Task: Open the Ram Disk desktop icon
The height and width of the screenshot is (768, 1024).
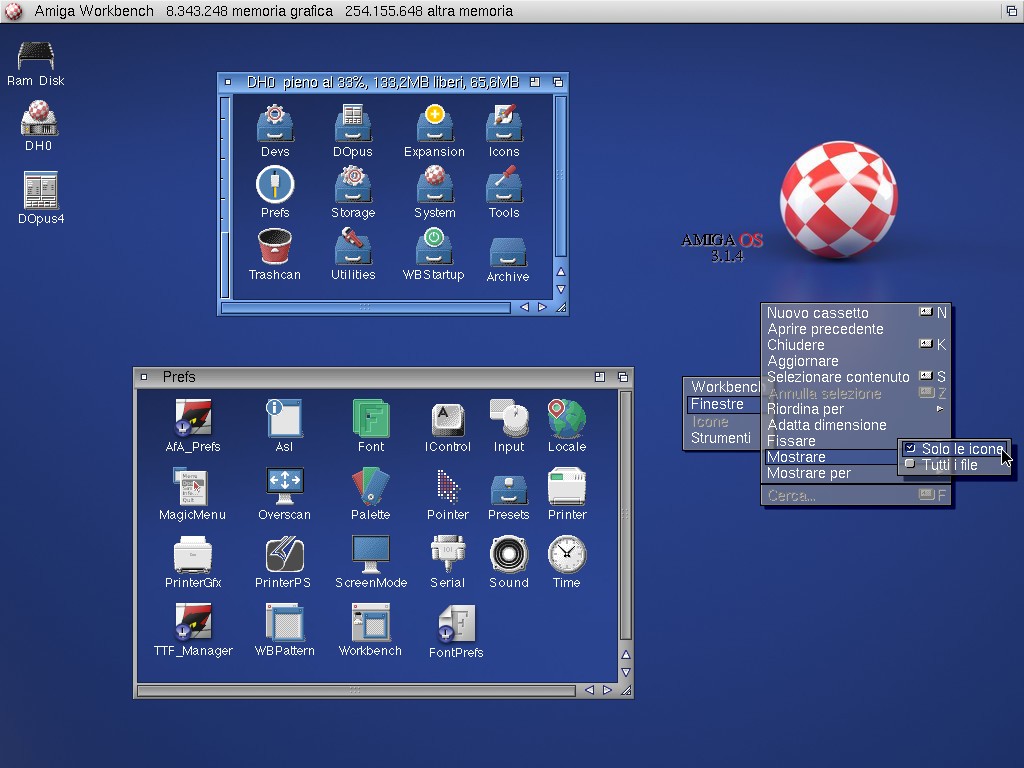Action: pos(36,56)
